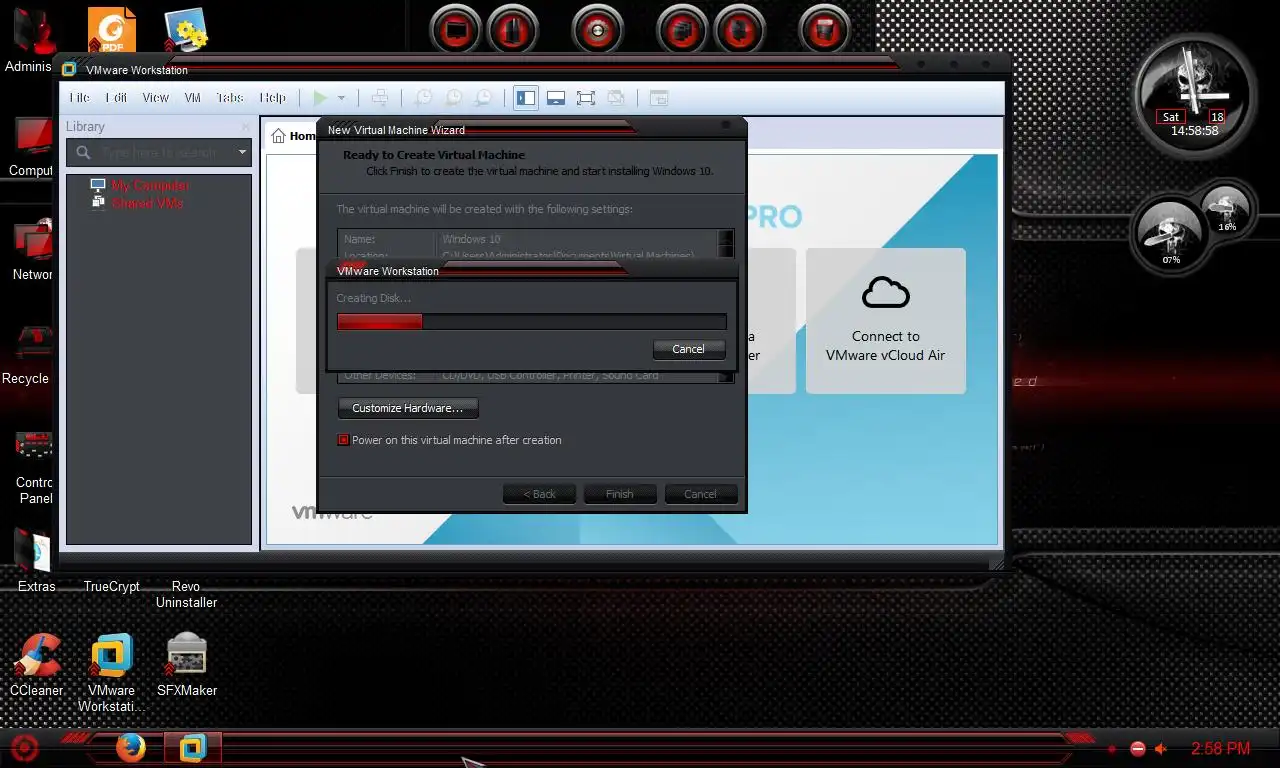This screenshot has height=768, width=1280.
Task: Open the File menu in VMware Workstation
Action: [79, 98]
